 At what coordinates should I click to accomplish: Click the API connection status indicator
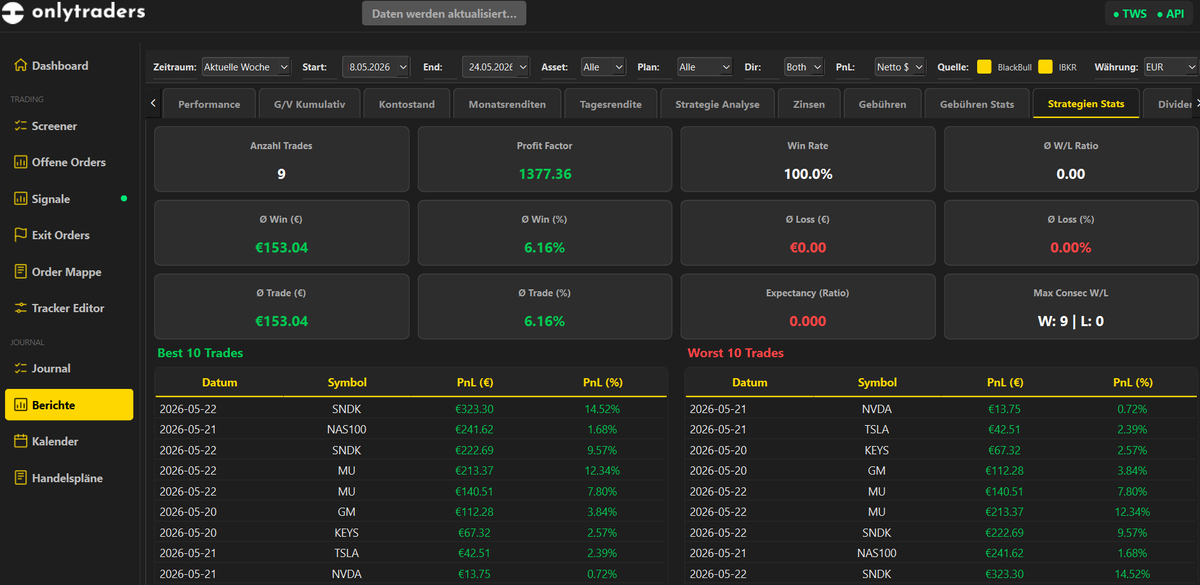1170,14
